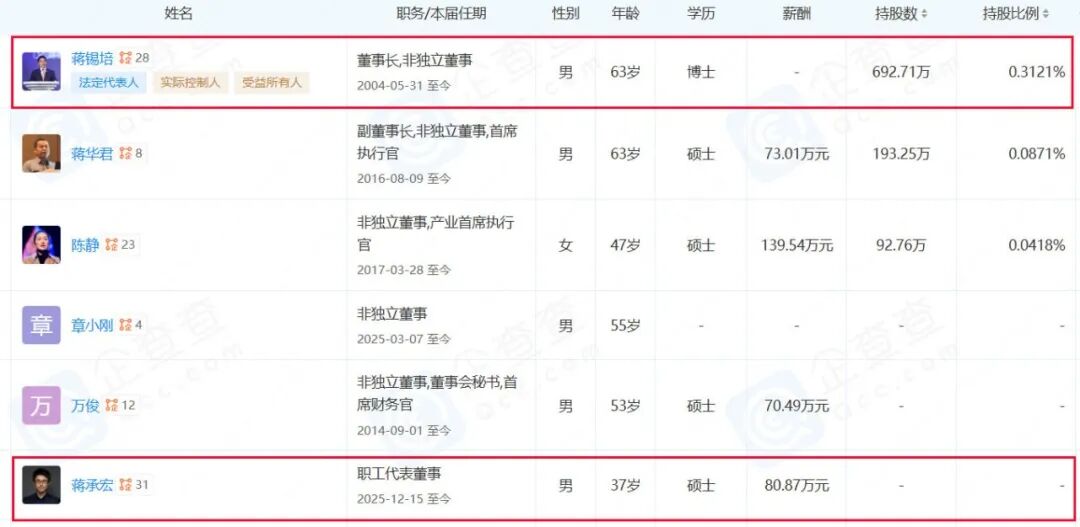Click relation-graph icon beside 章小刚

[125, 325]
